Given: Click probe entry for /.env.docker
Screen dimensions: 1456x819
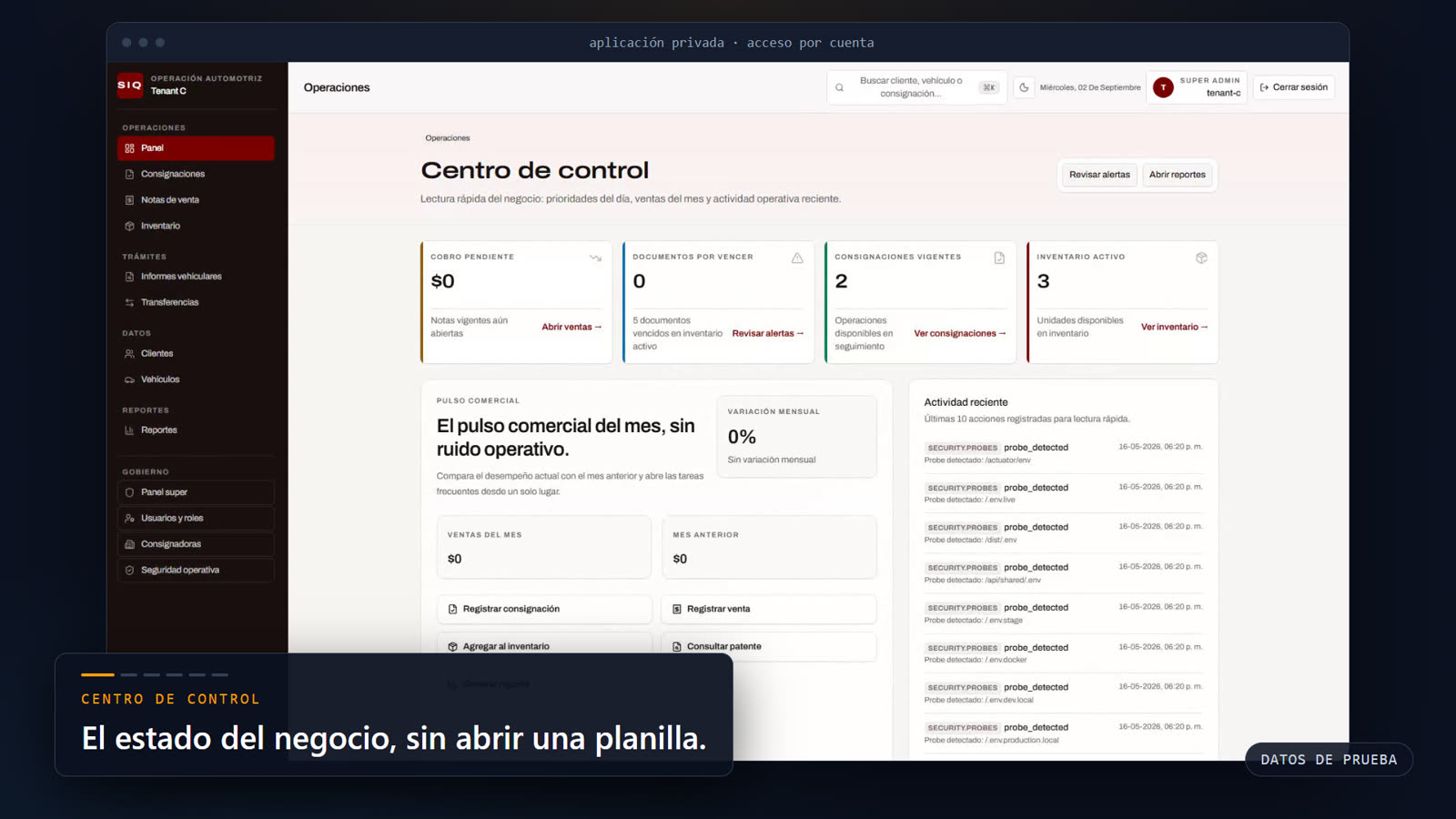Looking at the screenshot, I should [1063, 653].
